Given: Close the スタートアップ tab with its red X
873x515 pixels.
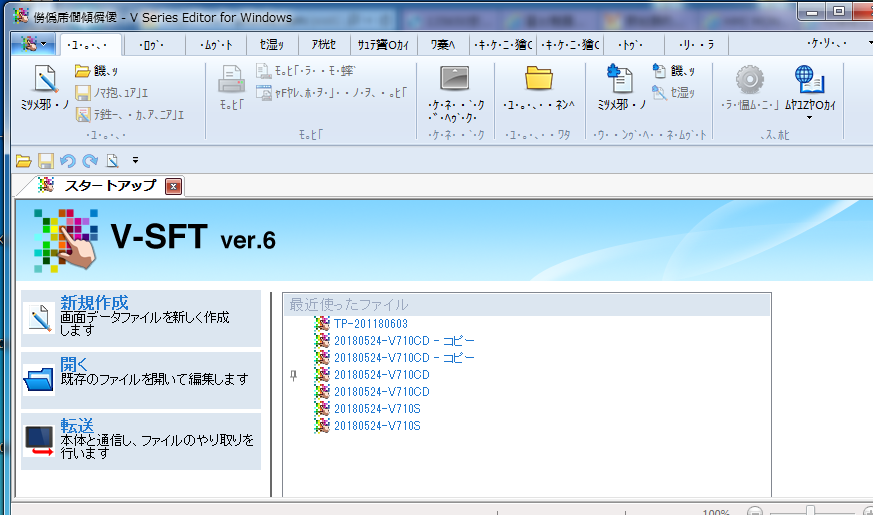Looking at the screenshot, I should pos(173,186).
